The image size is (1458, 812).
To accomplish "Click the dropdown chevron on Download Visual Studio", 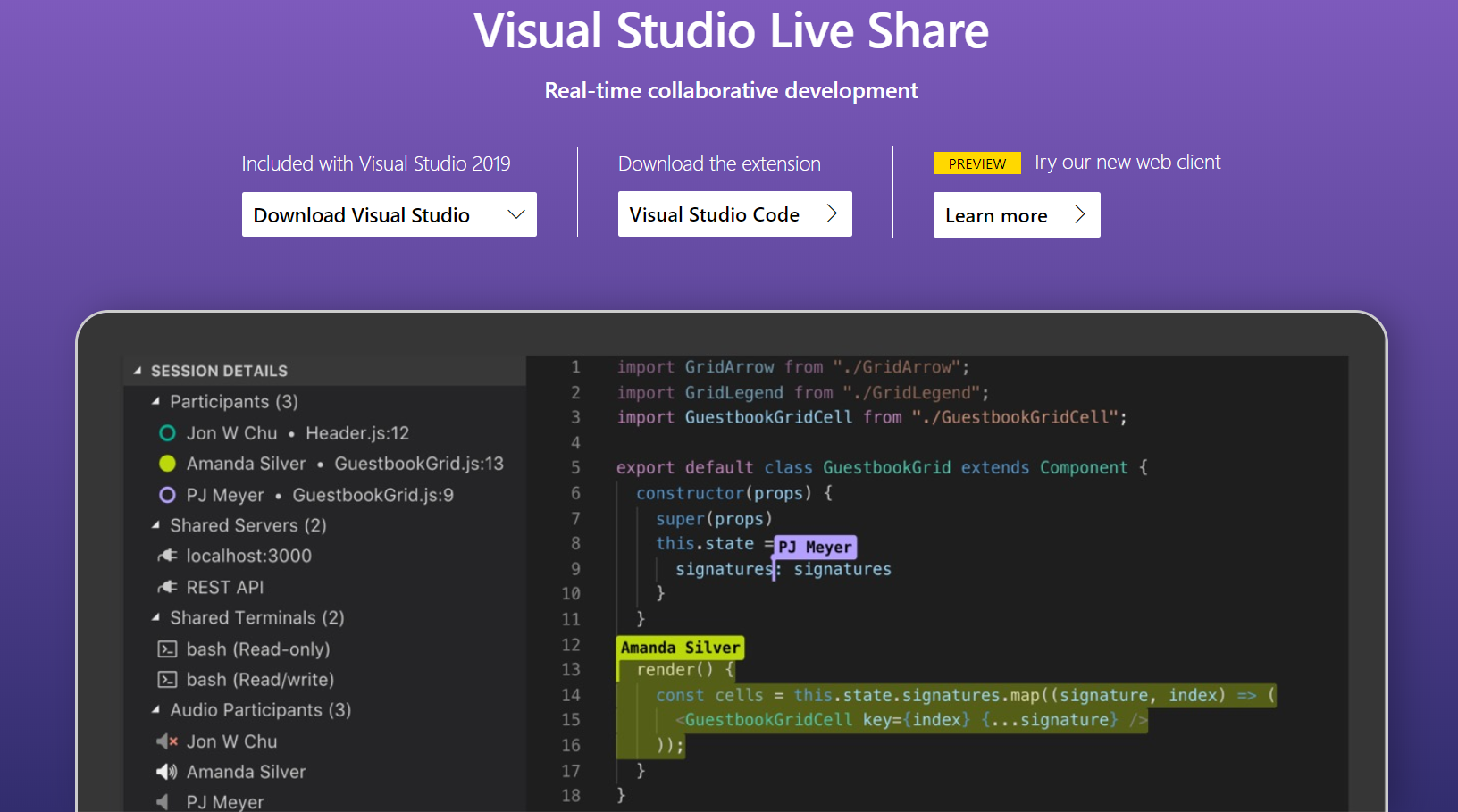I will point(516,214).
